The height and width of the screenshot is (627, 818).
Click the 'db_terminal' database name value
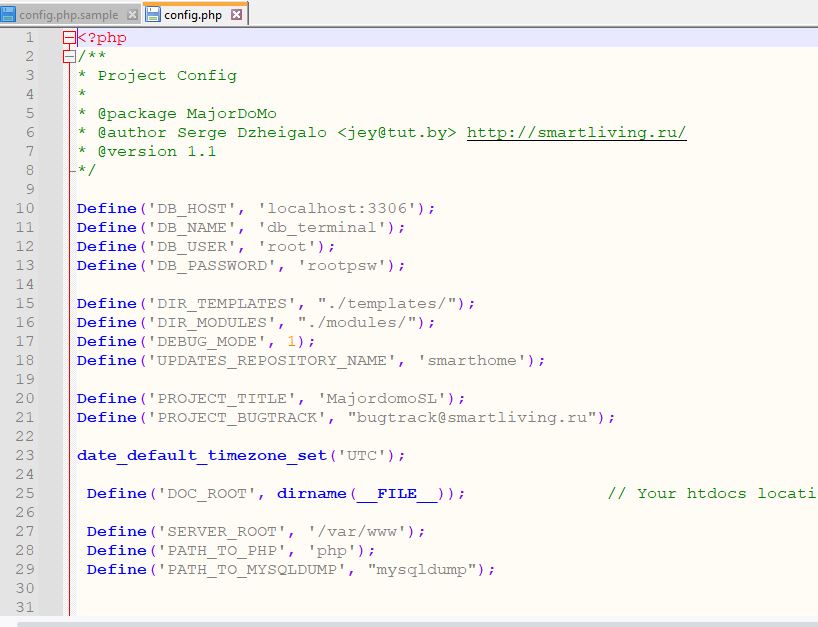coord(331,228)
